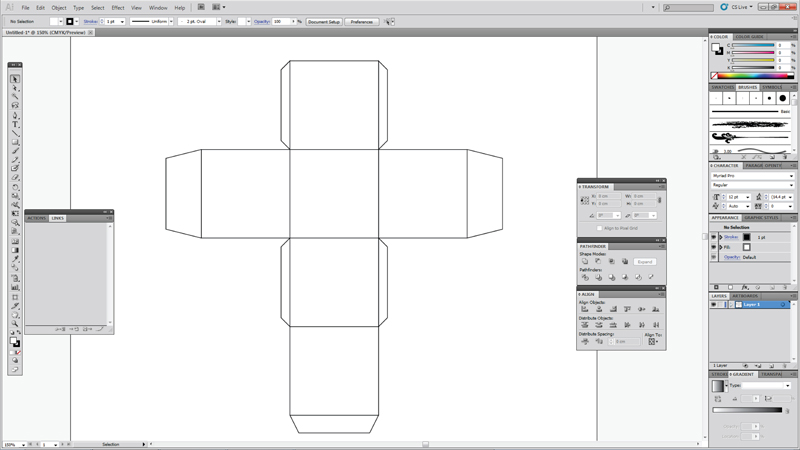Expand Fill row in Appearance panel
This screenshot has height=450, width=800.
[x=721, y=247]
